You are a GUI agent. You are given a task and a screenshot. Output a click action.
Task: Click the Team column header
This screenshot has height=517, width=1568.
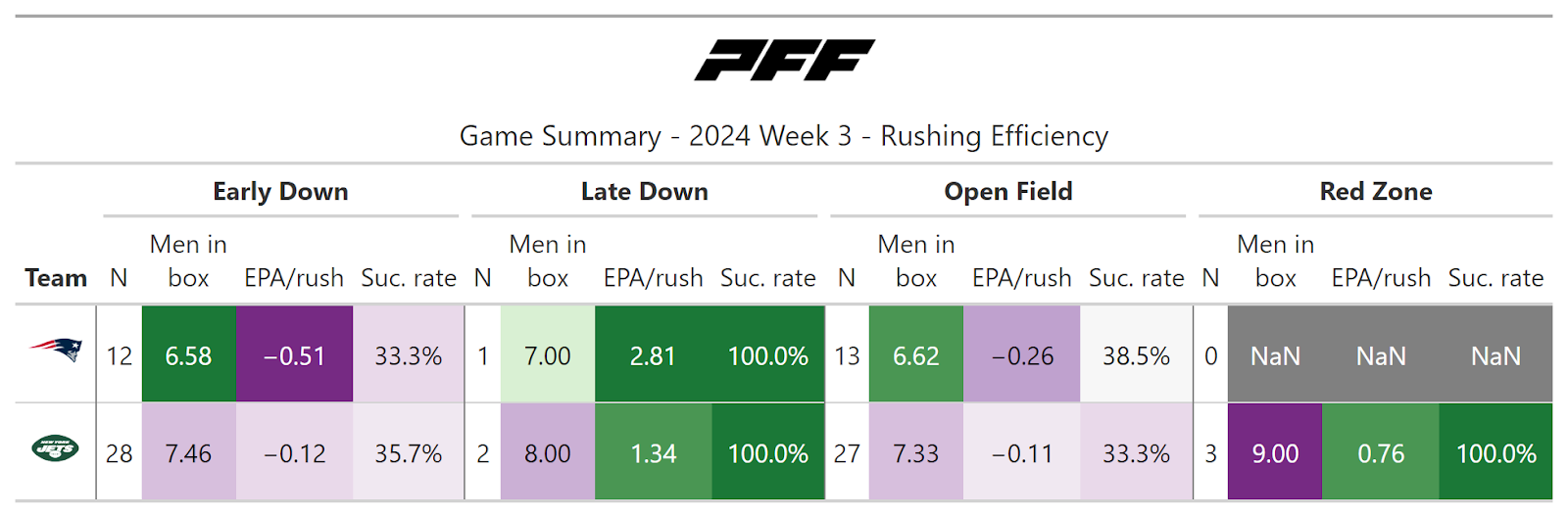(56, 278)
